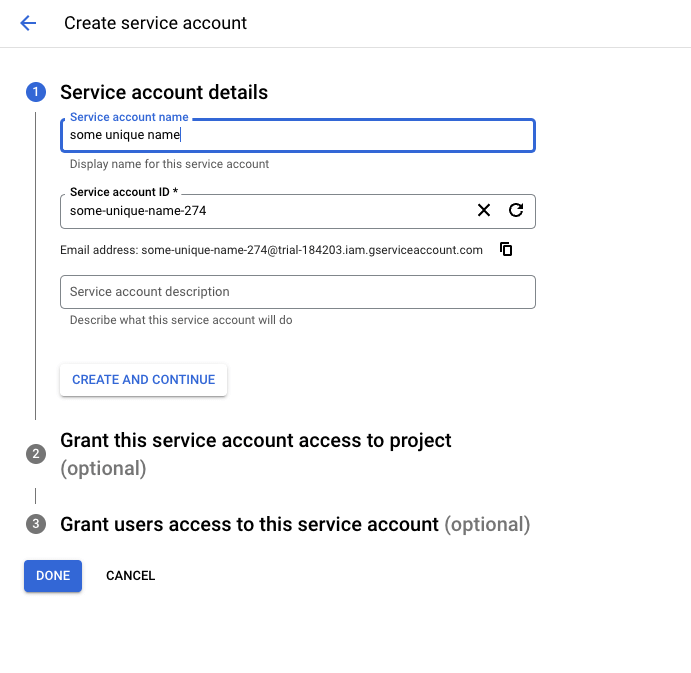Click the Service account description field
Viewport: 691px width, 673px height.
297,292
